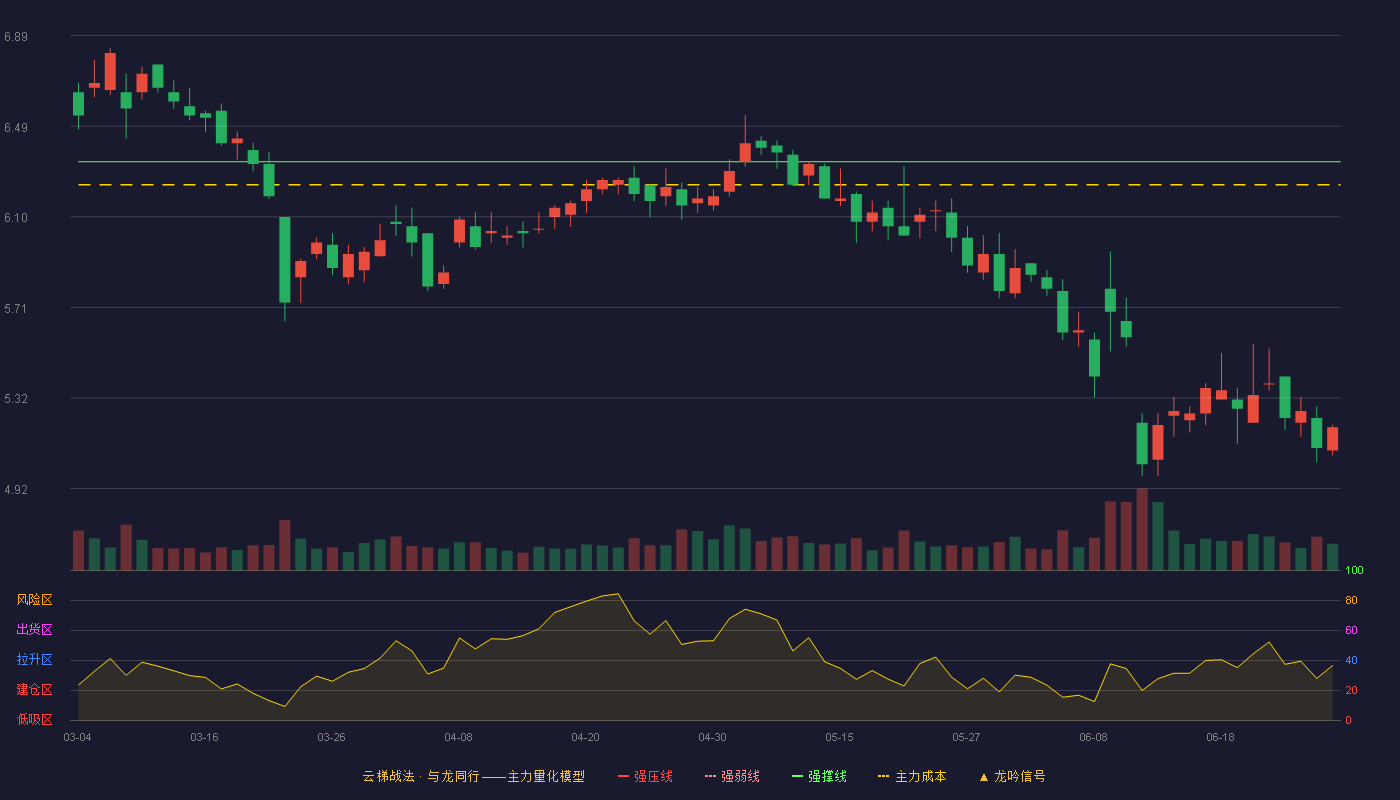Select the magenta 60 indicator scale value
Viewport: 1400px width, 800px height.
point(1351,630)
